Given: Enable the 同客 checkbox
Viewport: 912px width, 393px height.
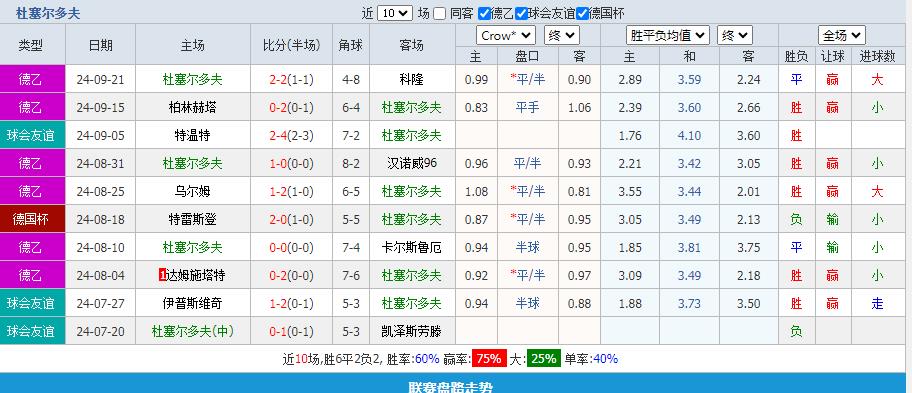Looking at the screenshot, I should coord(440,13).
